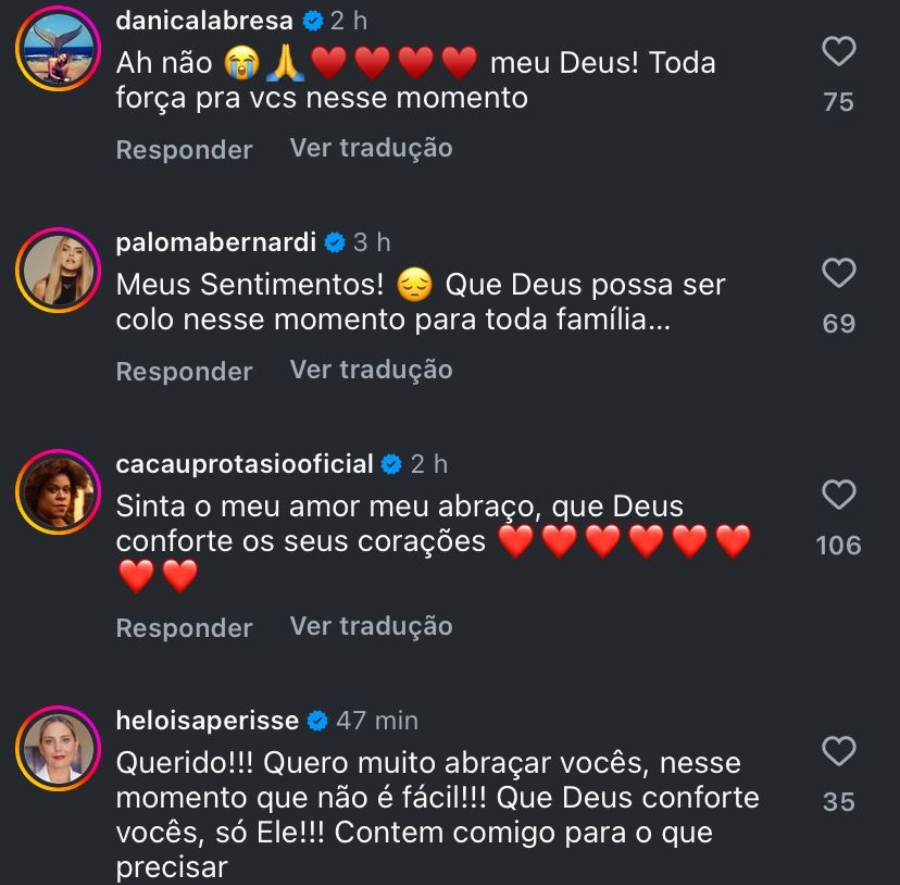View the 75 likes on danicalabresa's comment
The image size is (900, 885).
[838, 101]
